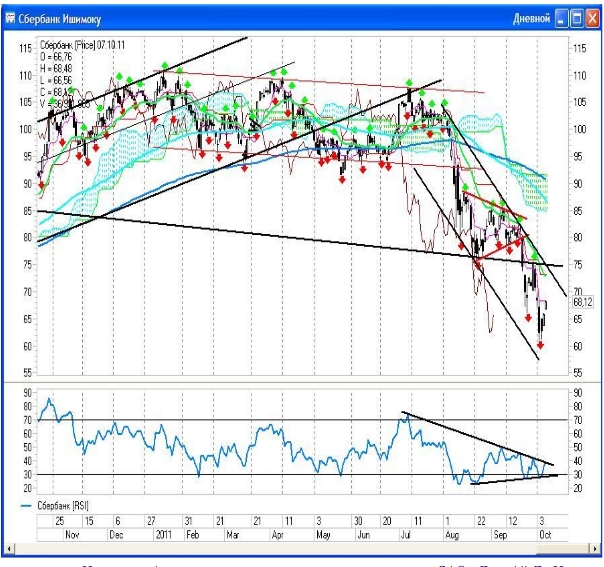Click the Jul month label on time axis
This screenshot has width=604, height=567.
click(405, 535)
